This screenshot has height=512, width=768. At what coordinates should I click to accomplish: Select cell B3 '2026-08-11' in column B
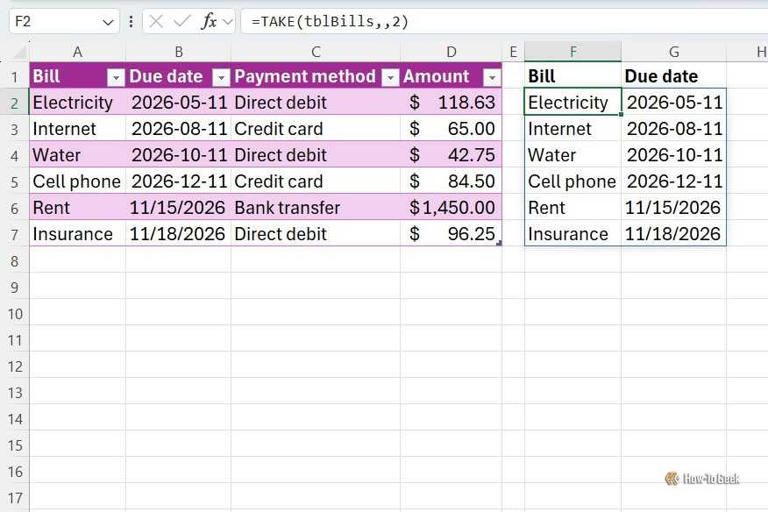(x=178, y=129)
